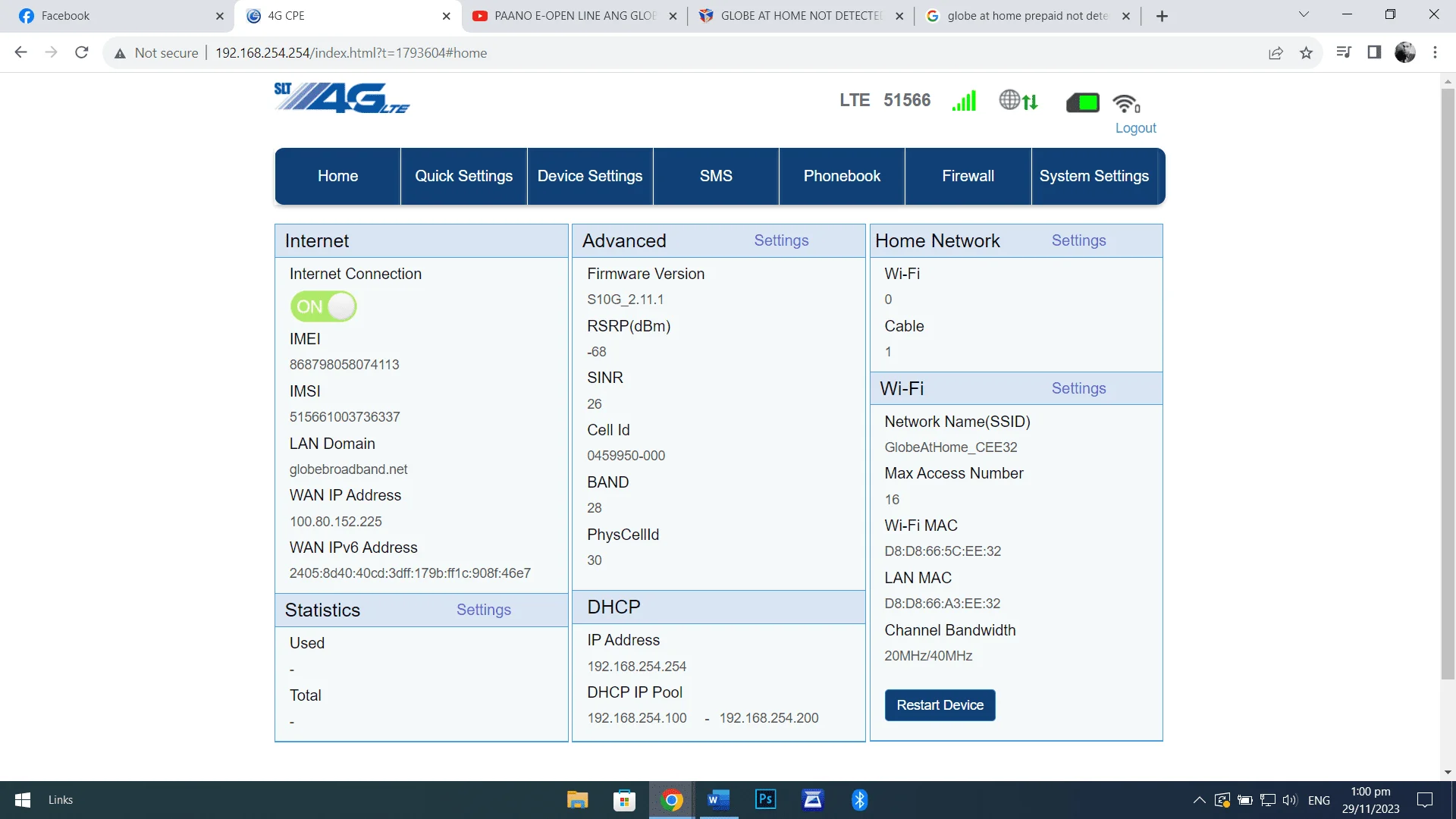Open Settings link in Wi-Fi panel
The image size is (1456, 819).
click(1078, 388)
